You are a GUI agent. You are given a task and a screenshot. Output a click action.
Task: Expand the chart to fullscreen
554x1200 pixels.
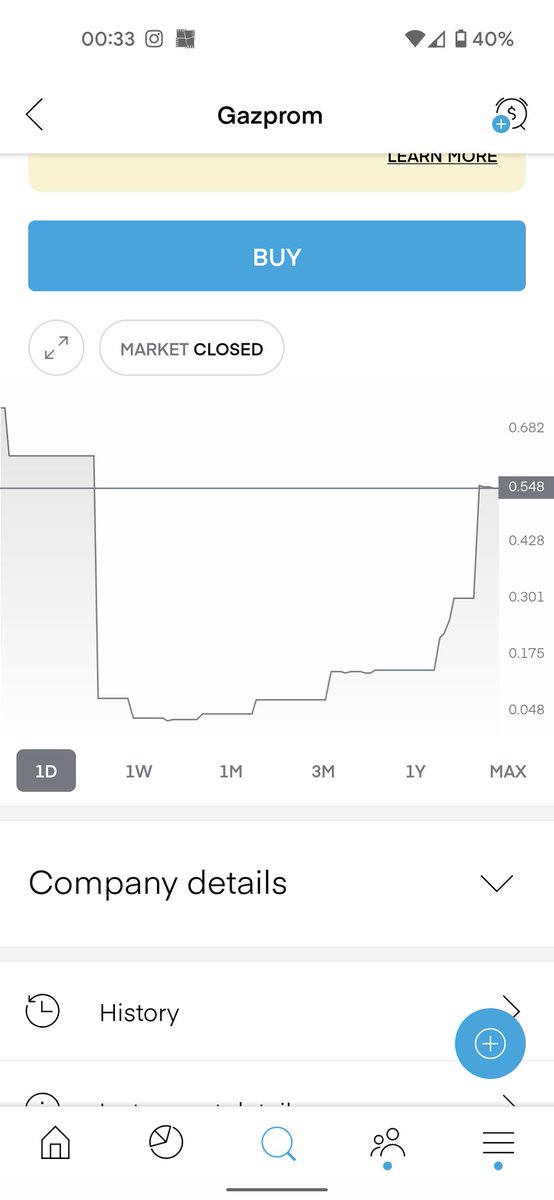[56, 348]
